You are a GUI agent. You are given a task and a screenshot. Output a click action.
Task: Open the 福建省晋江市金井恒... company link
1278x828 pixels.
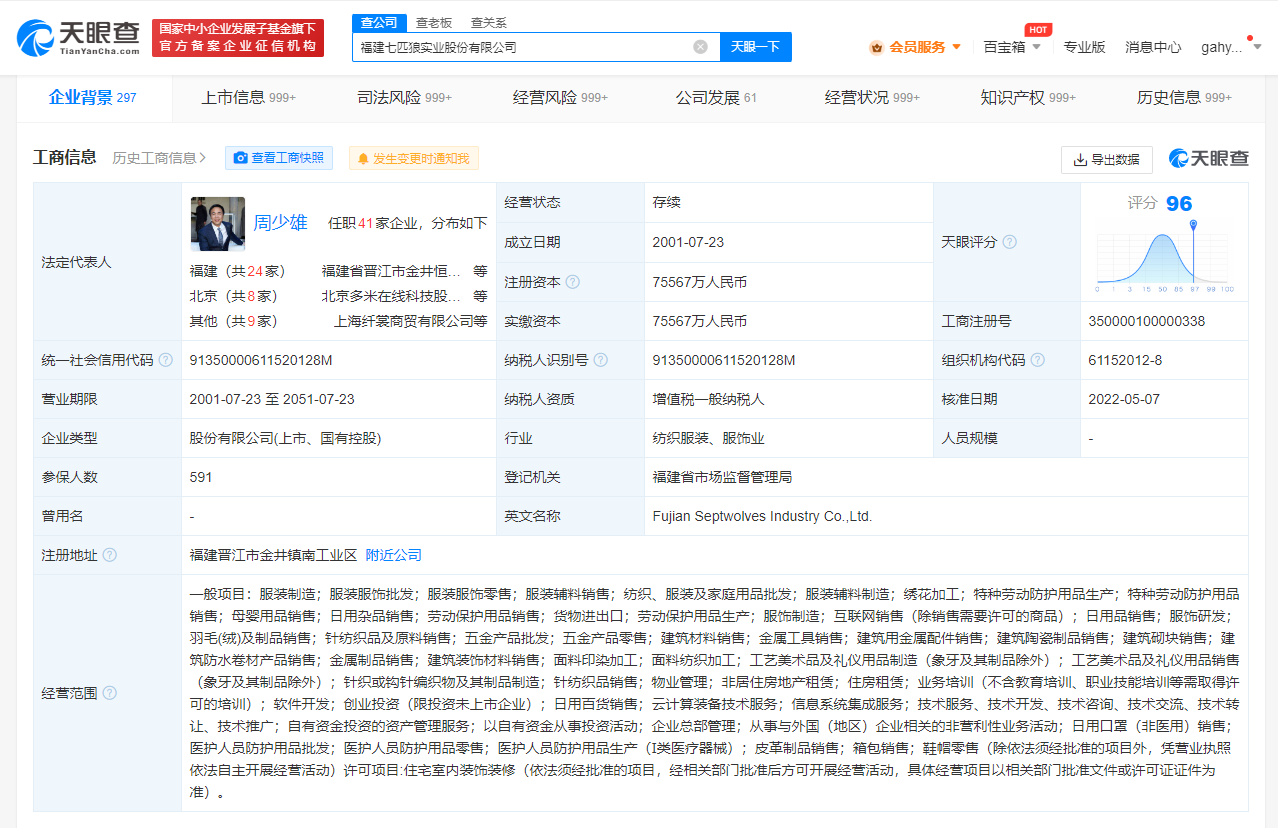[x=392, y=270]
